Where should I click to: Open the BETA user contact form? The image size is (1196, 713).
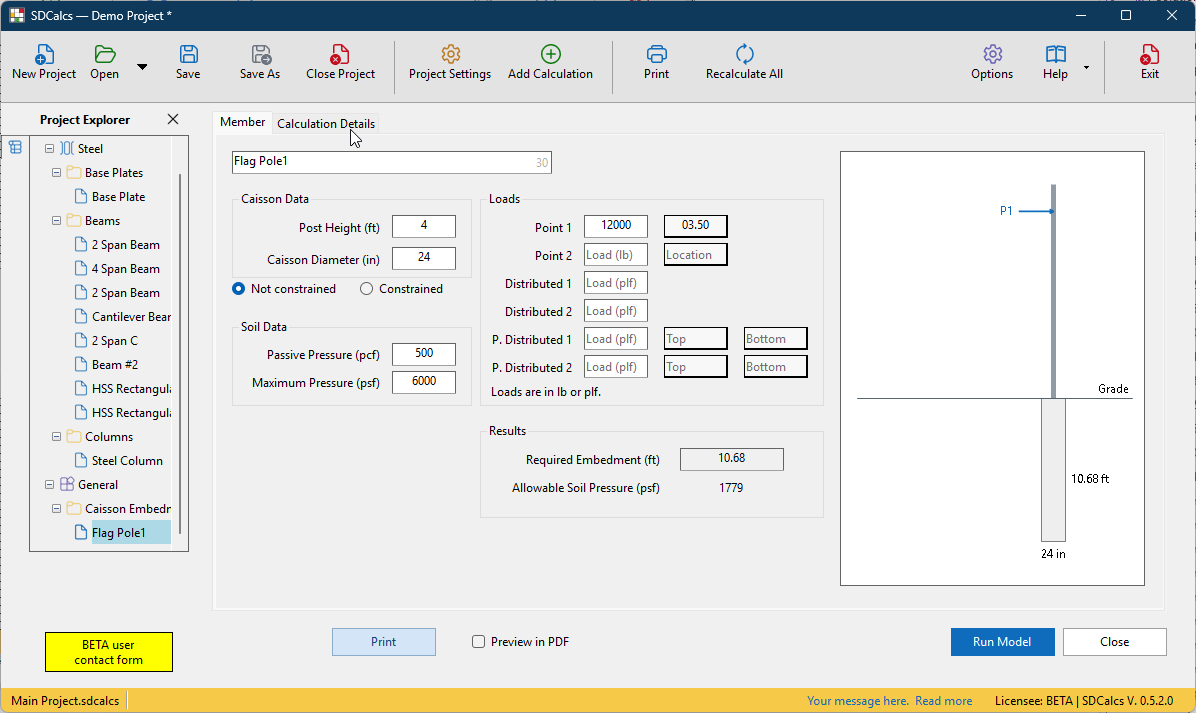(108, 652)
